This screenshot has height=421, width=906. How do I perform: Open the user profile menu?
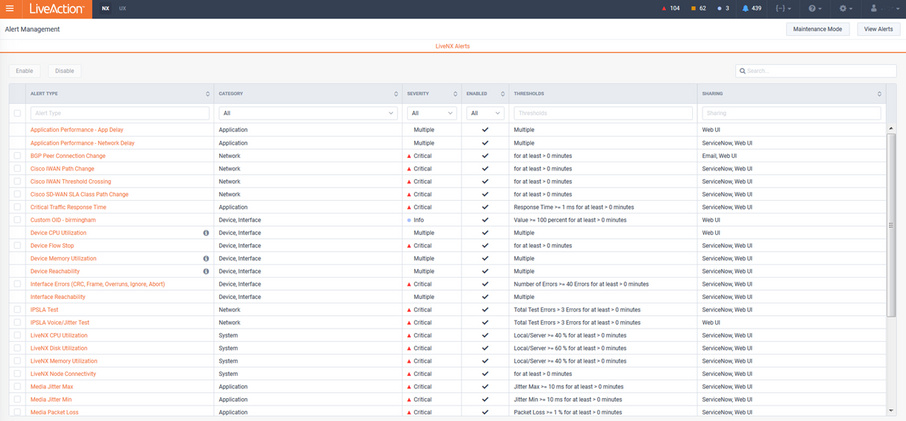tap(884, 9)
